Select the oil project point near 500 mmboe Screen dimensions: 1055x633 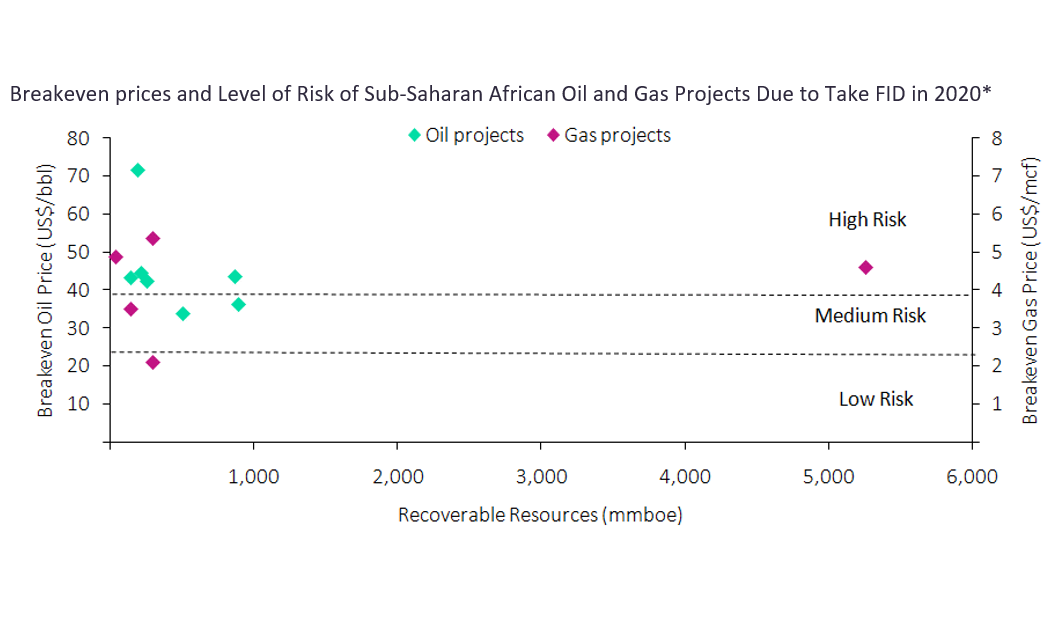183,313
